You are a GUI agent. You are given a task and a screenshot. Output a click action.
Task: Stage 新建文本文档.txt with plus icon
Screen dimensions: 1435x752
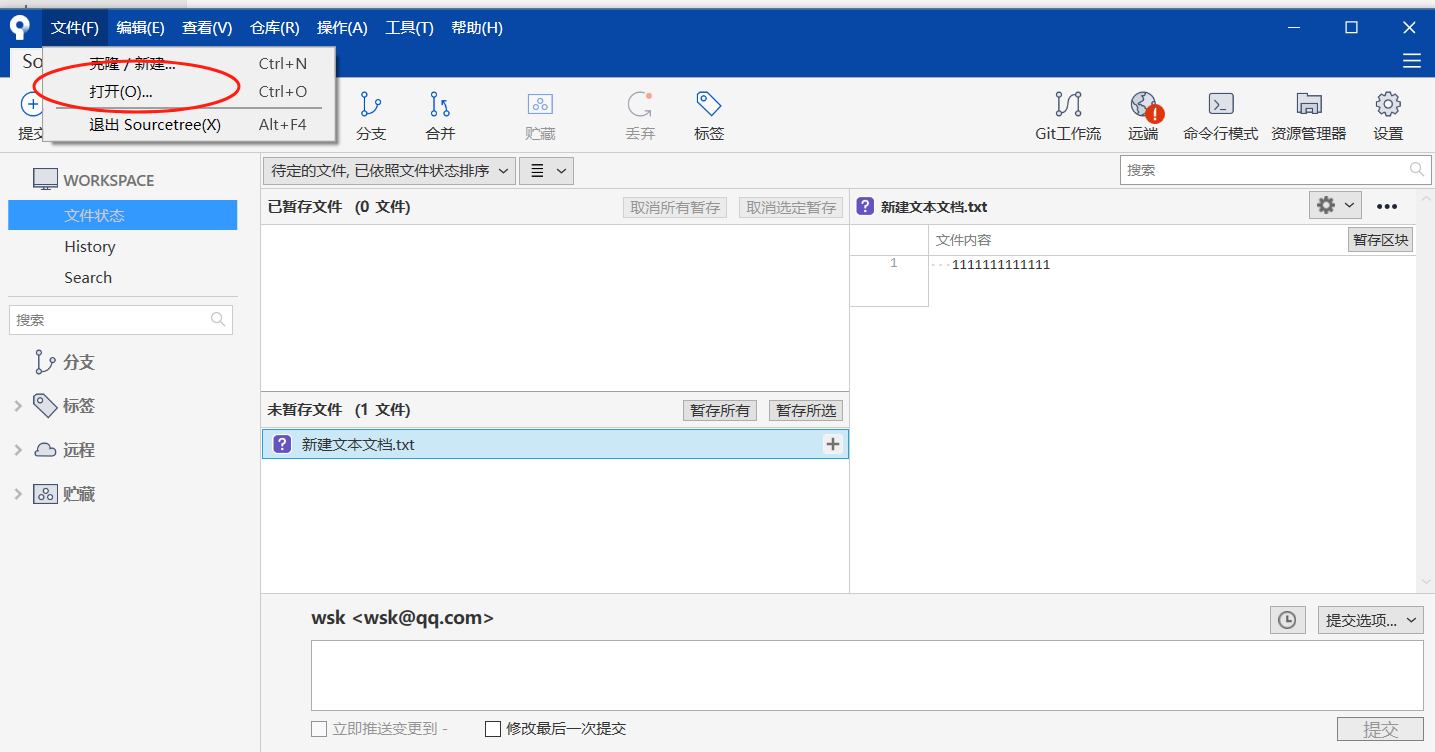tap(833, 444)
